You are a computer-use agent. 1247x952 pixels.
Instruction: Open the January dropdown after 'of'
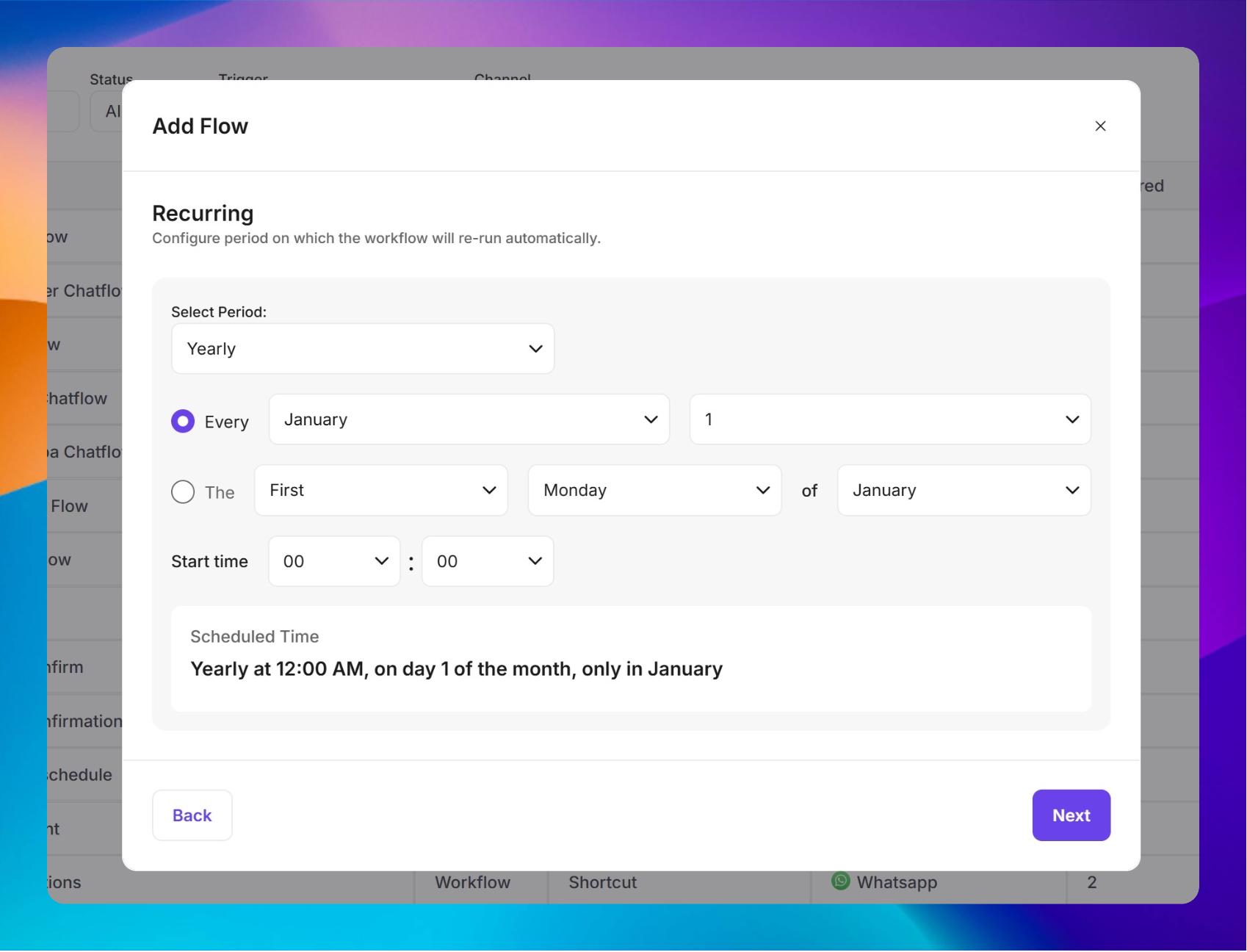[963, 491]
